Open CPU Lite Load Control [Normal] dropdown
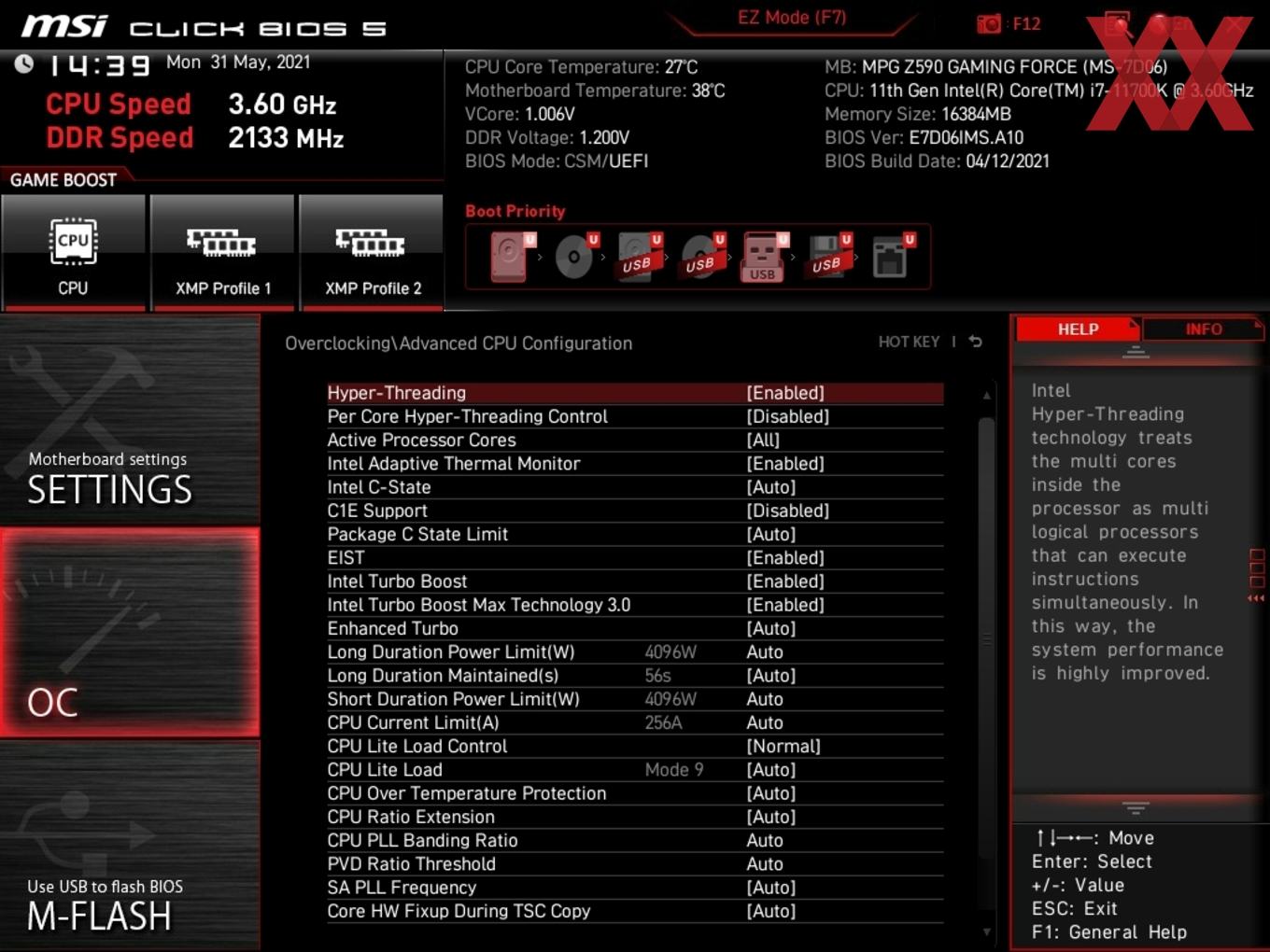Viewport: 1270px width, 952px height. (783, 747)
